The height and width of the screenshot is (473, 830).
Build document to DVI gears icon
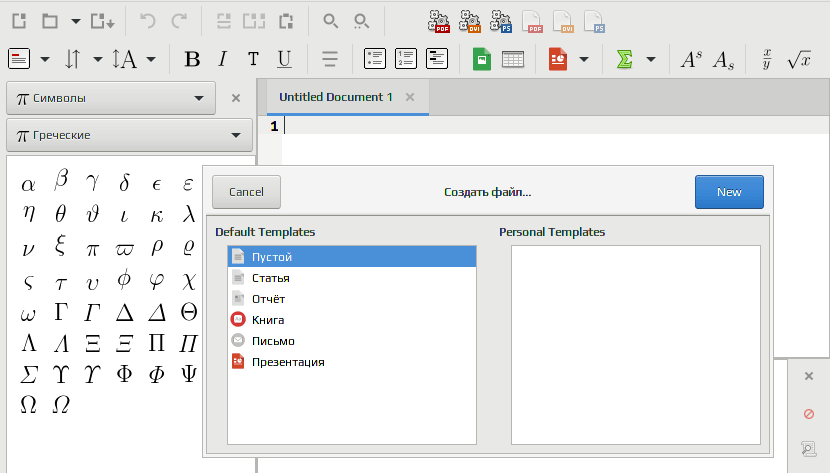pyautogui.click(x=470, y=22)
